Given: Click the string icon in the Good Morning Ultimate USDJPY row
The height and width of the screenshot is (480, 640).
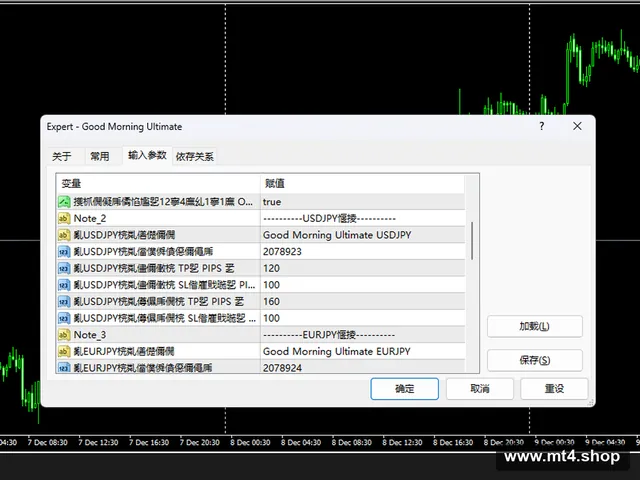Looking at the screenshot, I should tap(64, 235).
